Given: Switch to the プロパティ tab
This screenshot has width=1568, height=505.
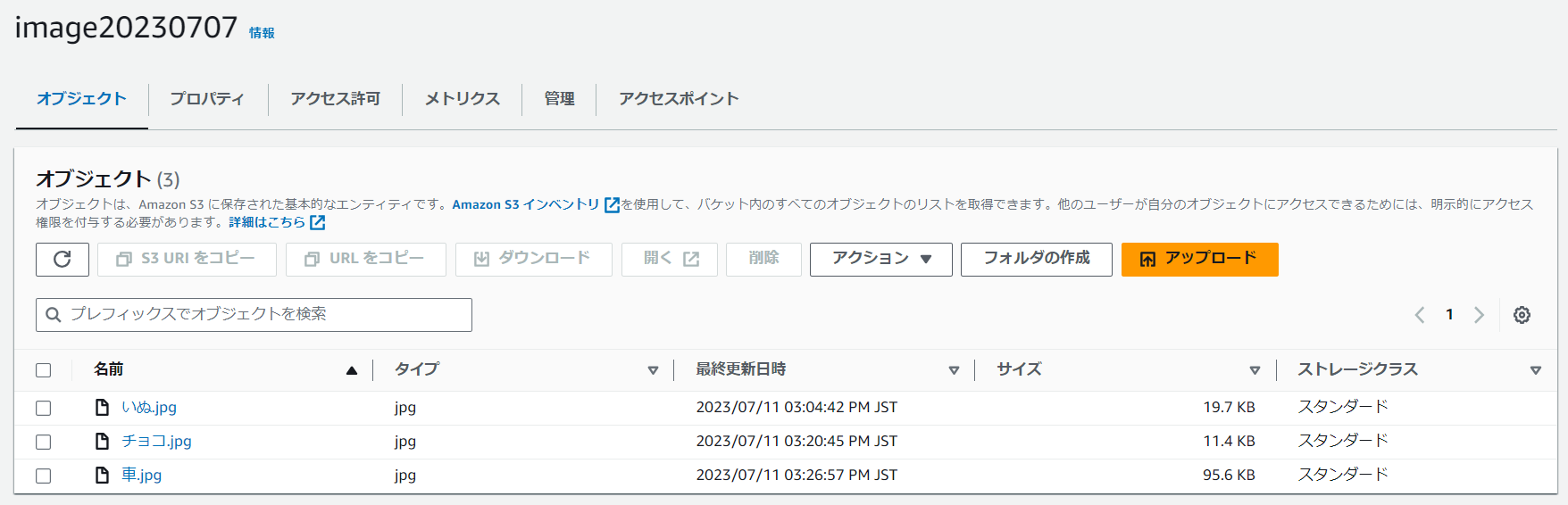Looking at the screenshot, I should (x=207, y=99).
